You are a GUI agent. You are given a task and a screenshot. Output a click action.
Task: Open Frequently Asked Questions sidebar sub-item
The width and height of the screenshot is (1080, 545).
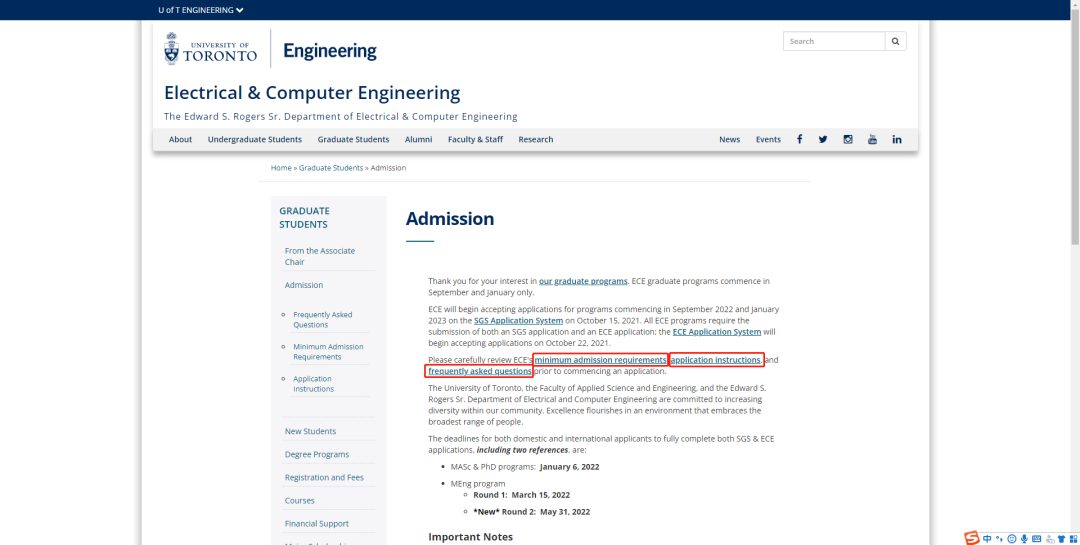click(x=322, y=320)
